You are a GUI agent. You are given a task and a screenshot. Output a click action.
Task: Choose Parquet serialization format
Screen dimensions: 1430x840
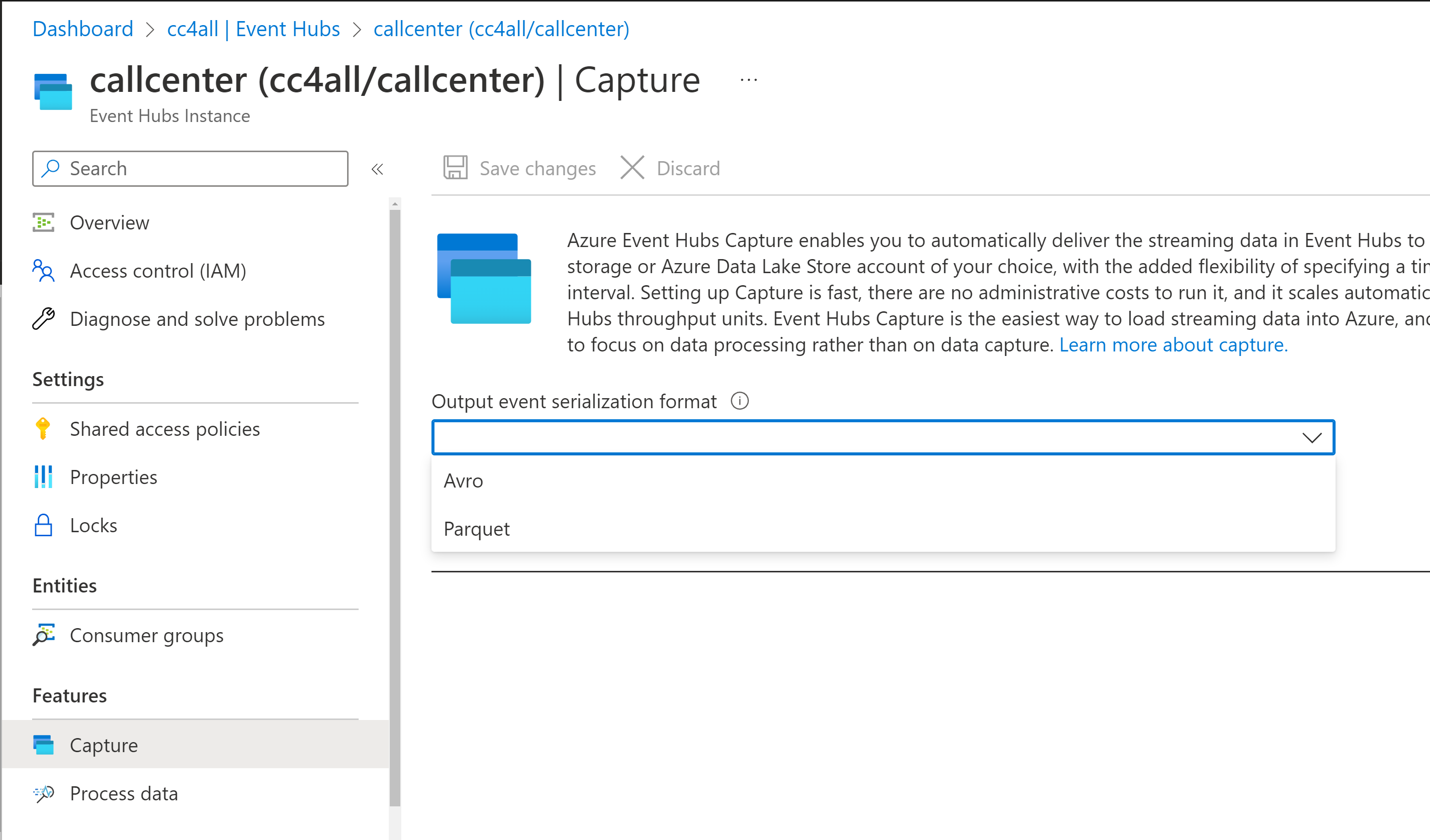(476, 529)
